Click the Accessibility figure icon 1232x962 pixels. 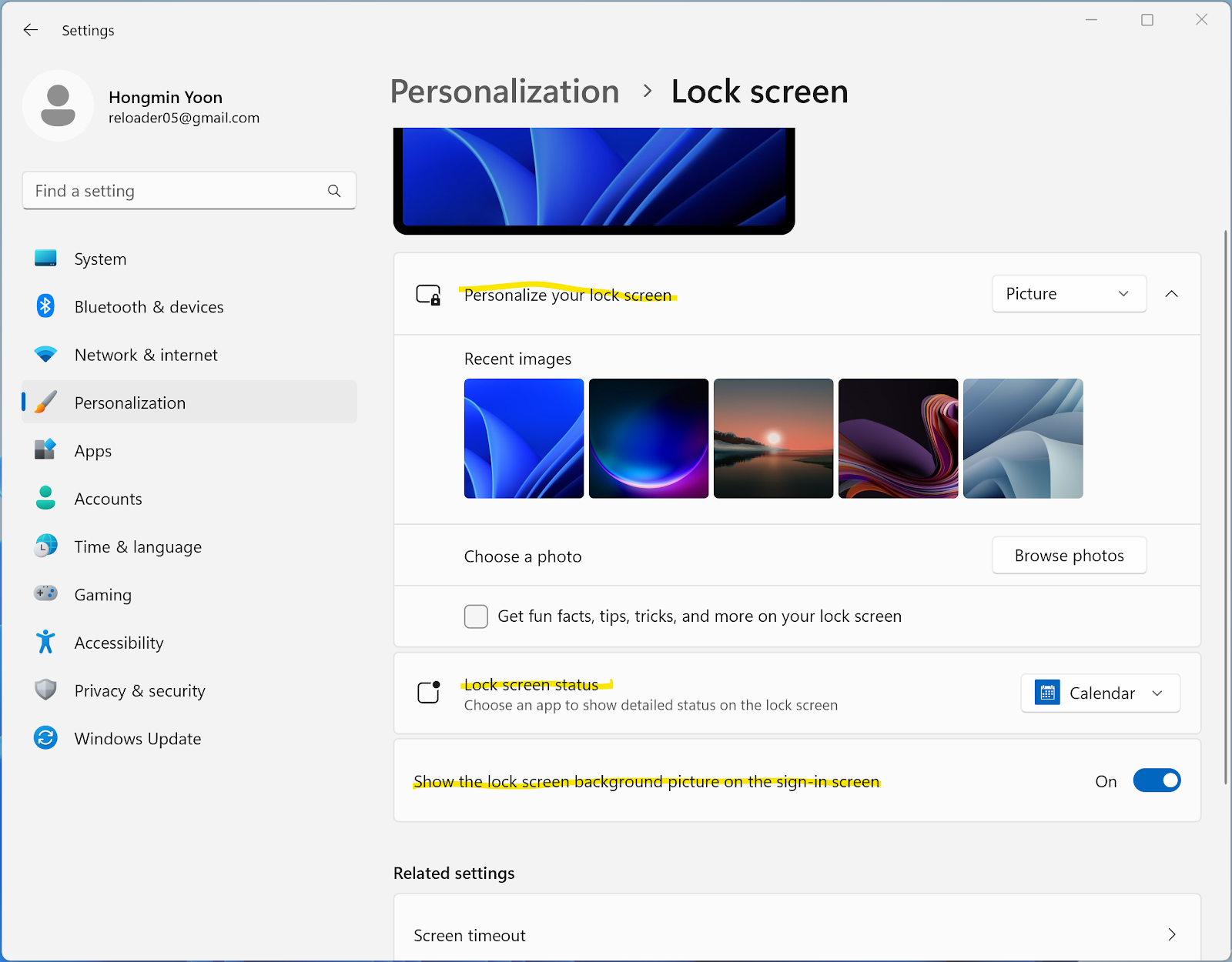45,642
